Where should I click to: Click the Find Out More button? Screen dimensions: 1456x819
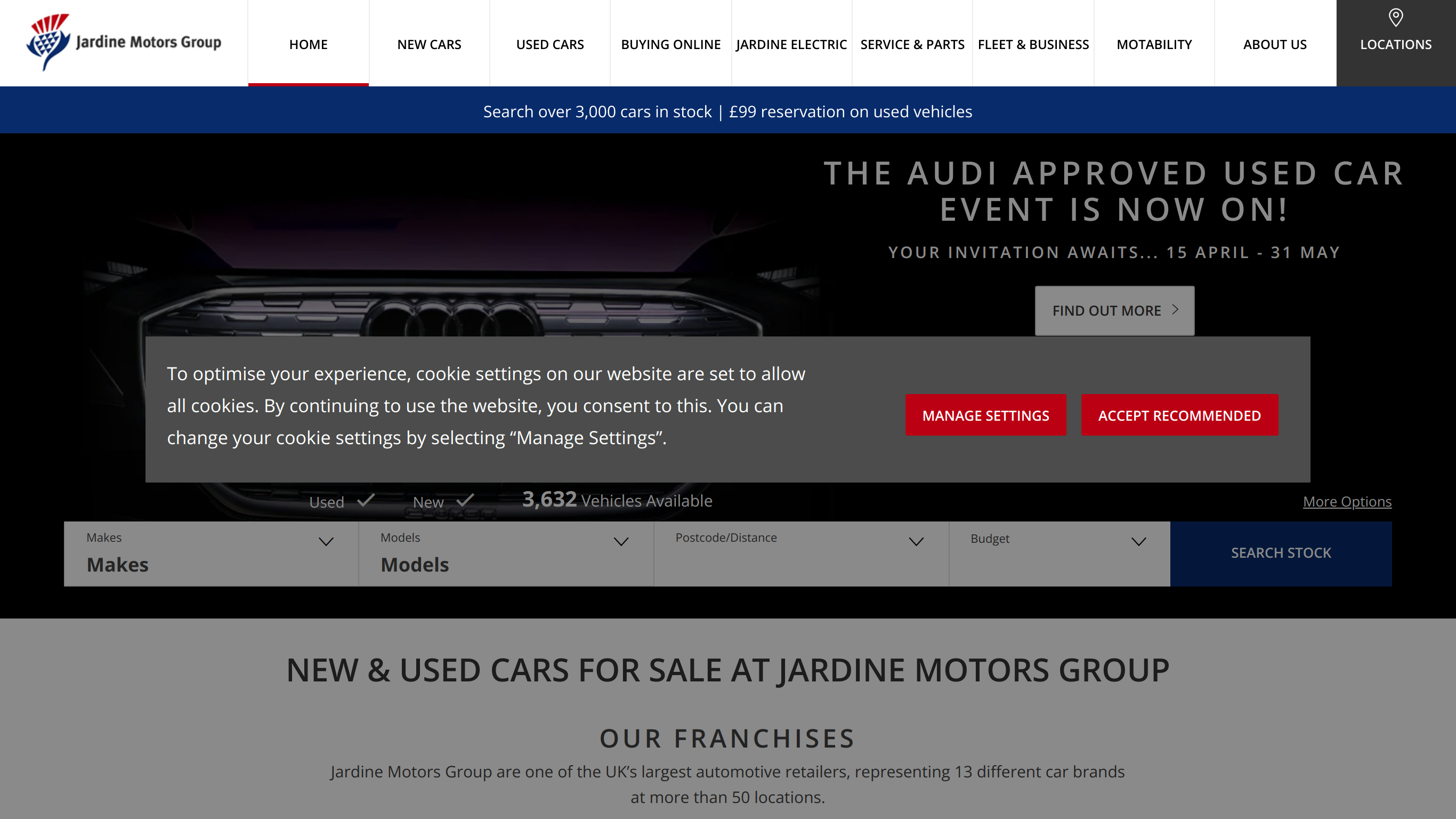pos(1114,310)
